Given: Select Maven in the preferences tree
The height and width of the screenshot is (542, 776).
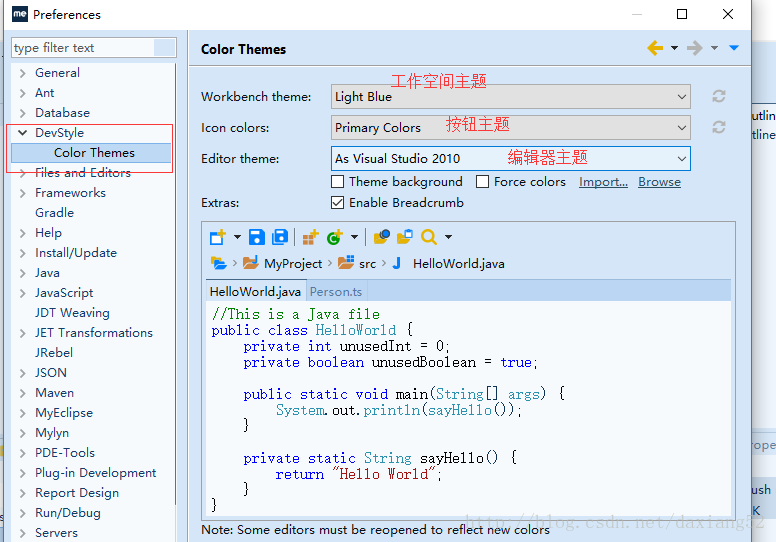Looking at the screenshot, I should pyautogui.click(x=54, y=393).
